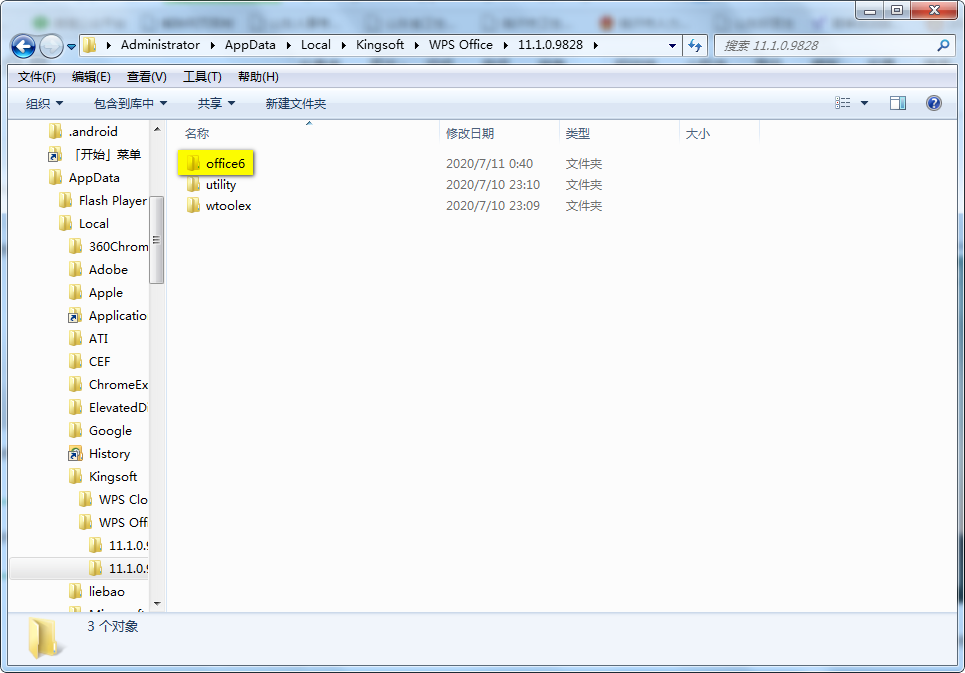Click the 共享 toolbar button
The width and height of the screenshot is (965, 673).
[216, 103]
